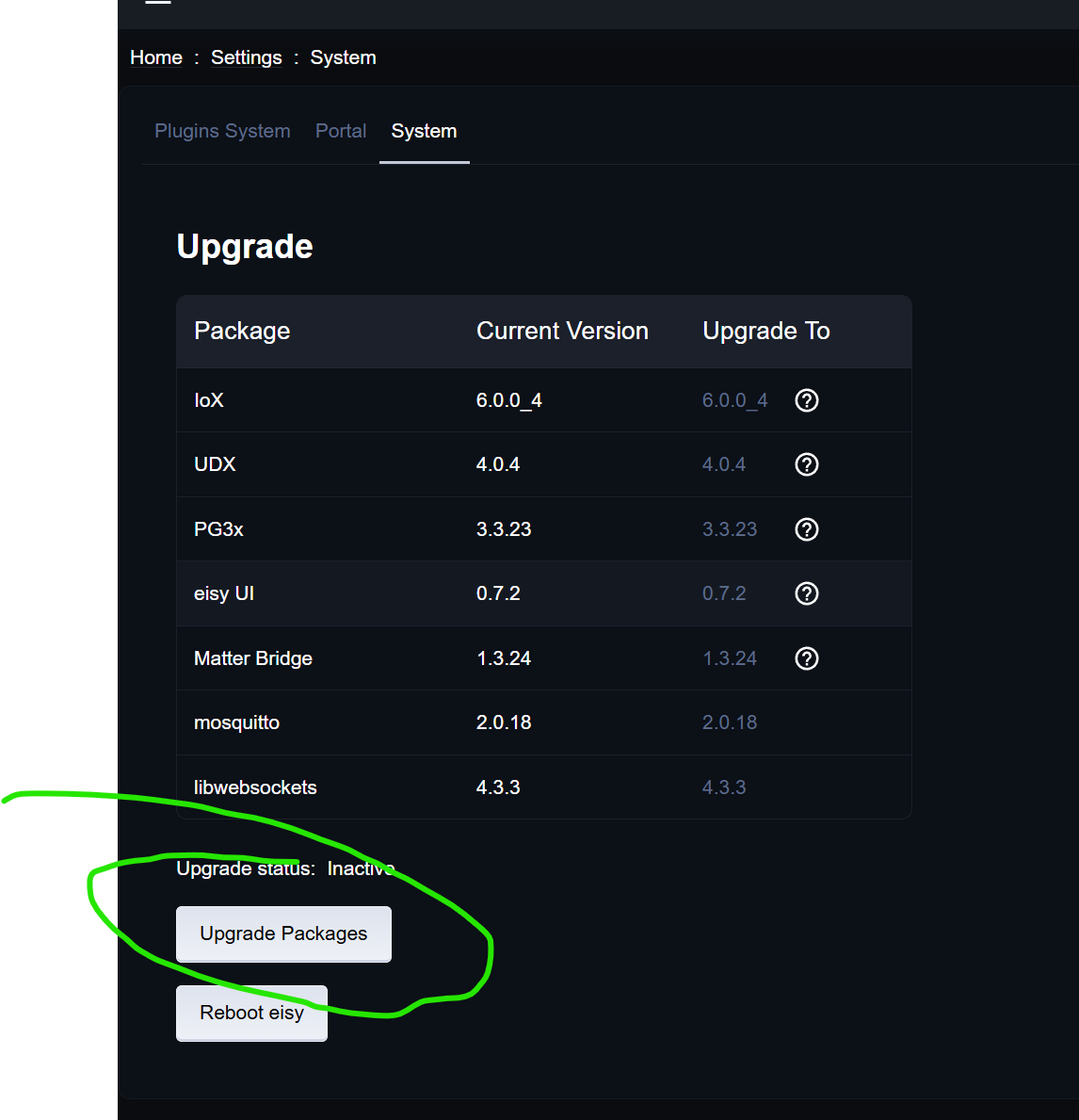Click the Package column header
Screen dimensions: 1079x1120
[242, 331]
